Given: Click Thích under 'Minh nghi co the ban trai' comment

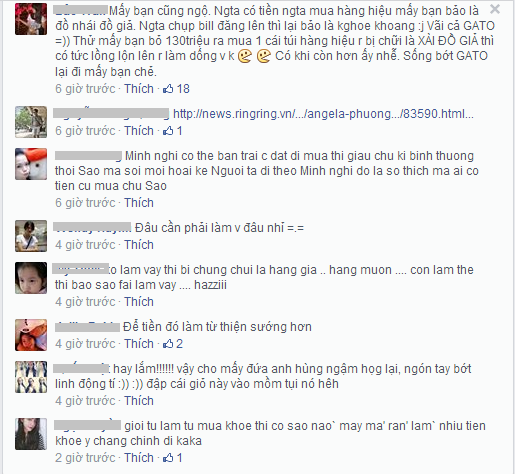Looking at the screenshot, I should click(x=139, y=203).
